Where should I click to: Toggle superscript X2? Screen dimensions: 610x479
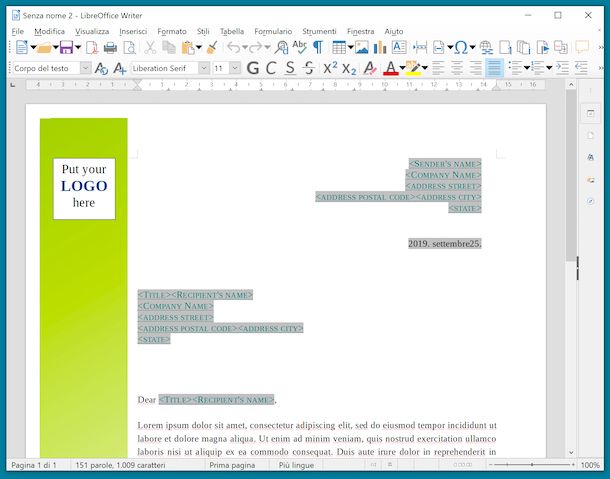pyautogui.click(x=330, y=68)
